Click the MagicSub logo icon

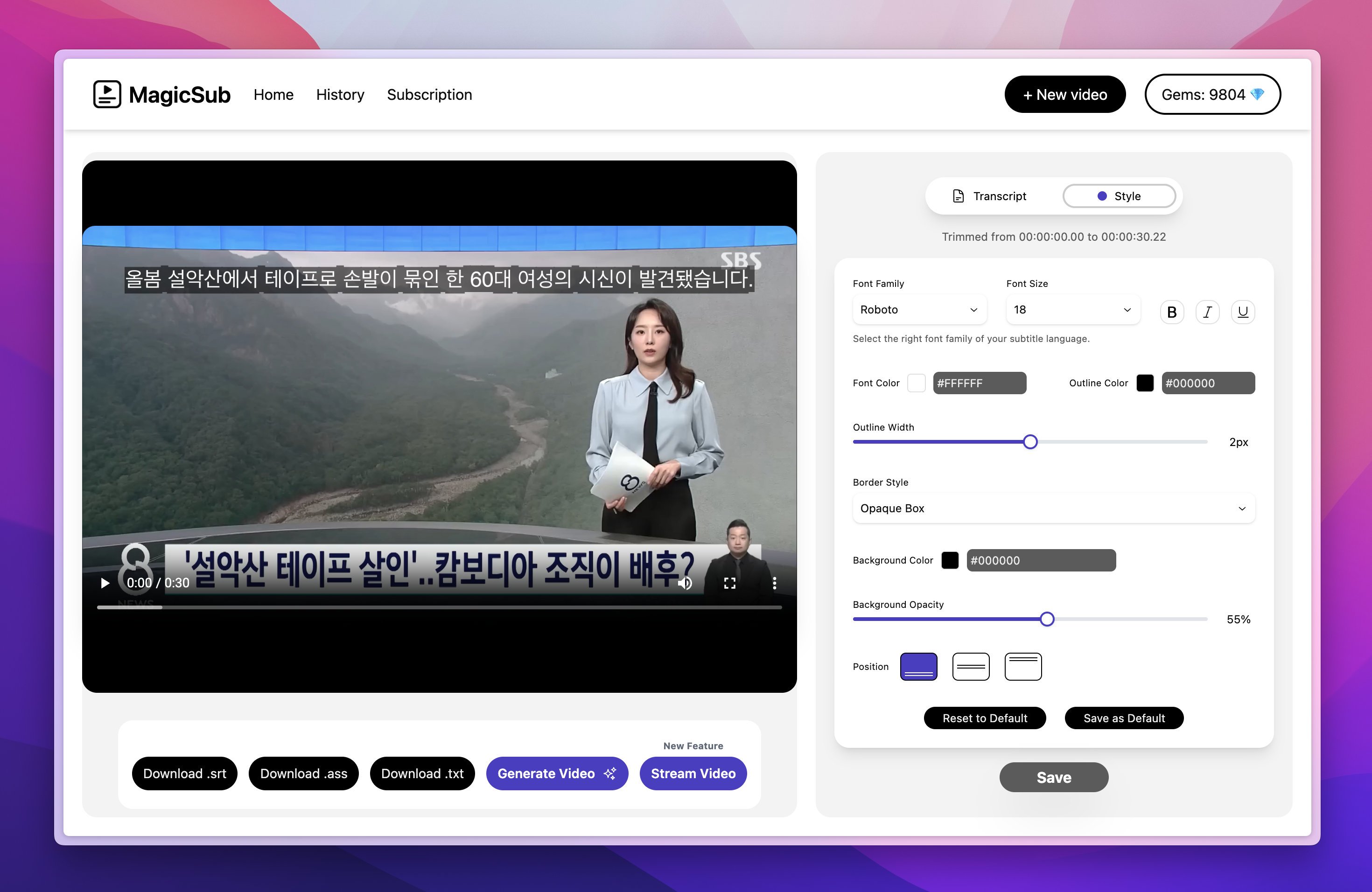tap(107, 94)
